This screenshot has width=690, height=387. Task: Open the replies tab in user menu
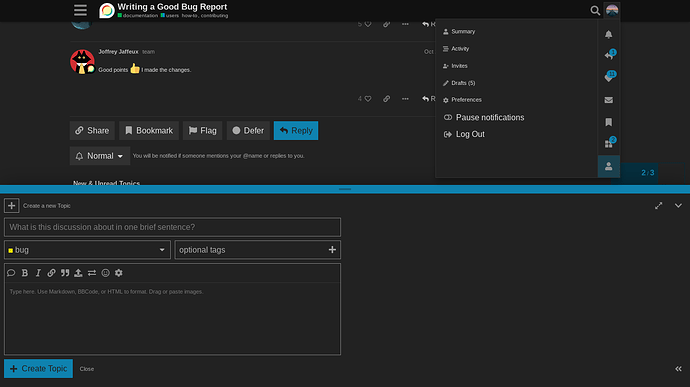coord(609,56)
